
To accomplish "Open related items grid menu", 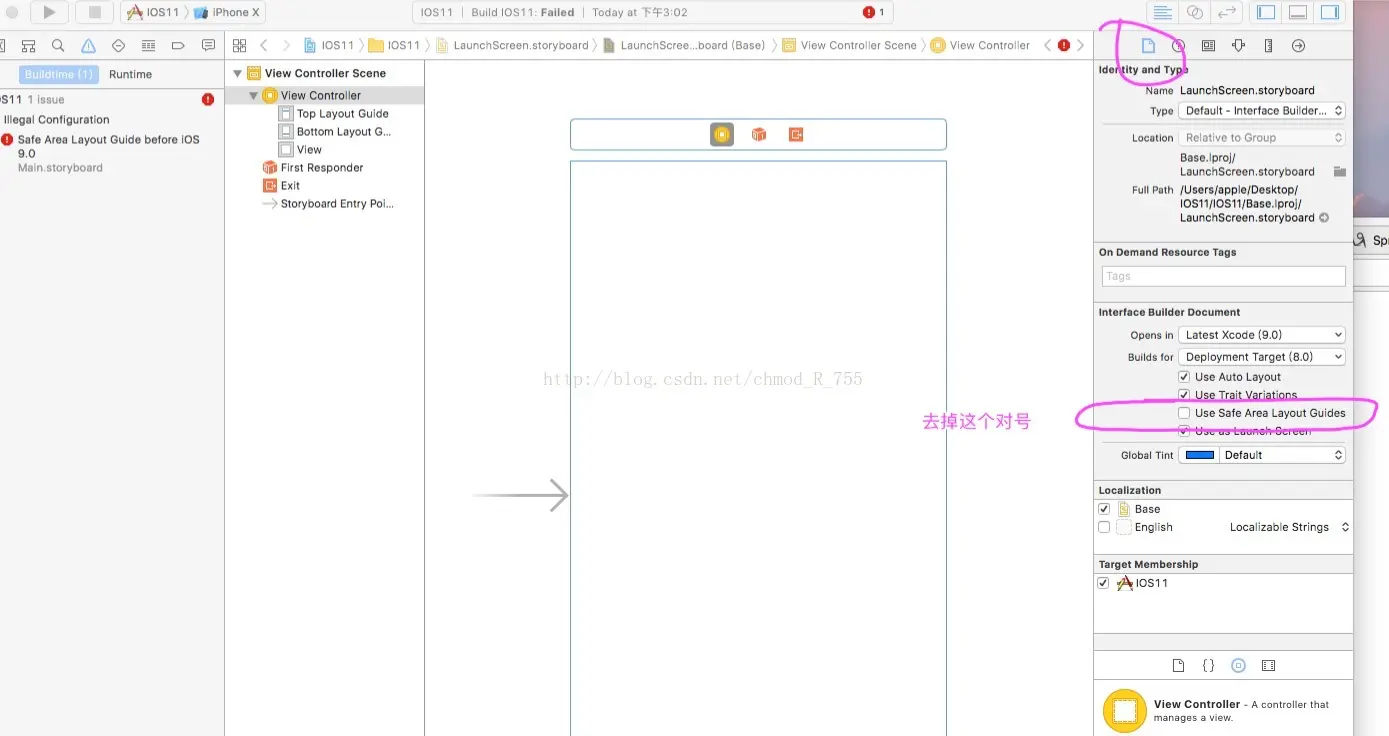I will [239, 45].
